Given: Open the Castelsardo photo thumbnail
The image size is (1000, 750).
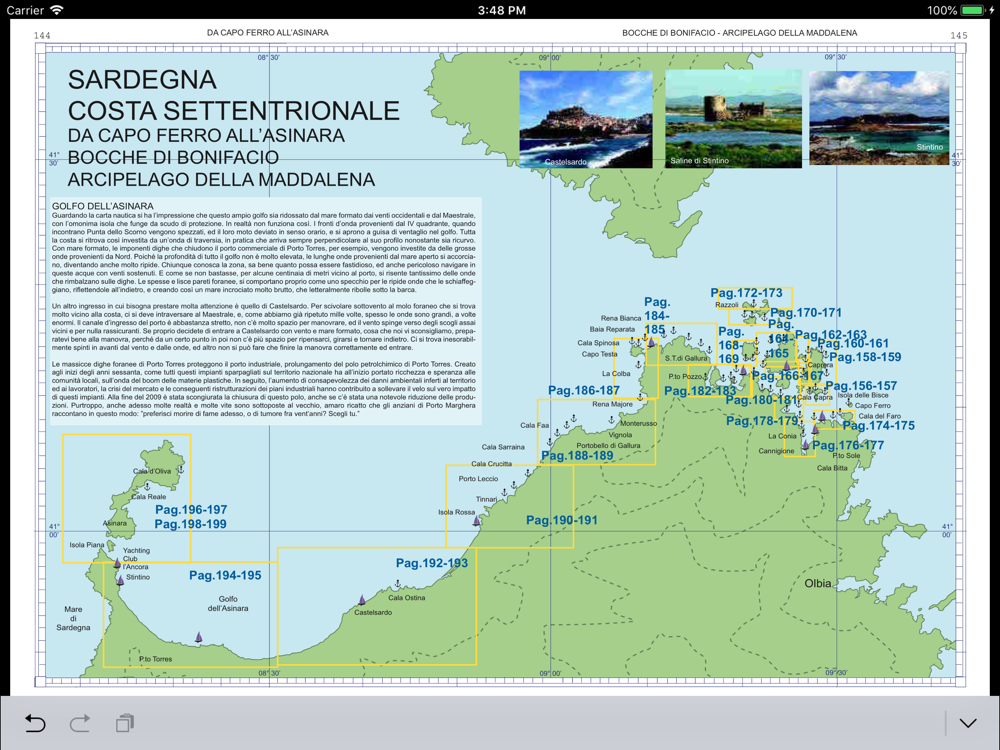Looking at the screenshot, I should coord(585,119).
